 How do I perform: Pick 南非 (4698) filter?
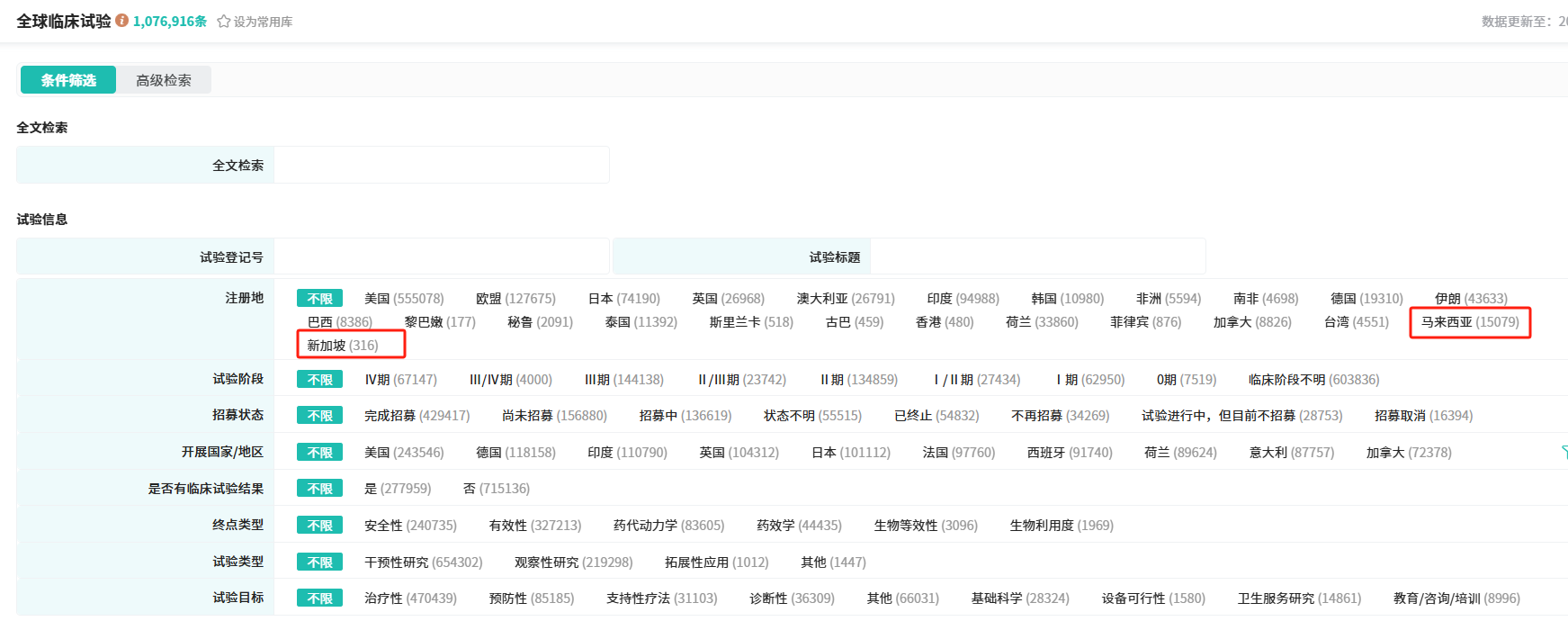click(x=1266, y=299)
